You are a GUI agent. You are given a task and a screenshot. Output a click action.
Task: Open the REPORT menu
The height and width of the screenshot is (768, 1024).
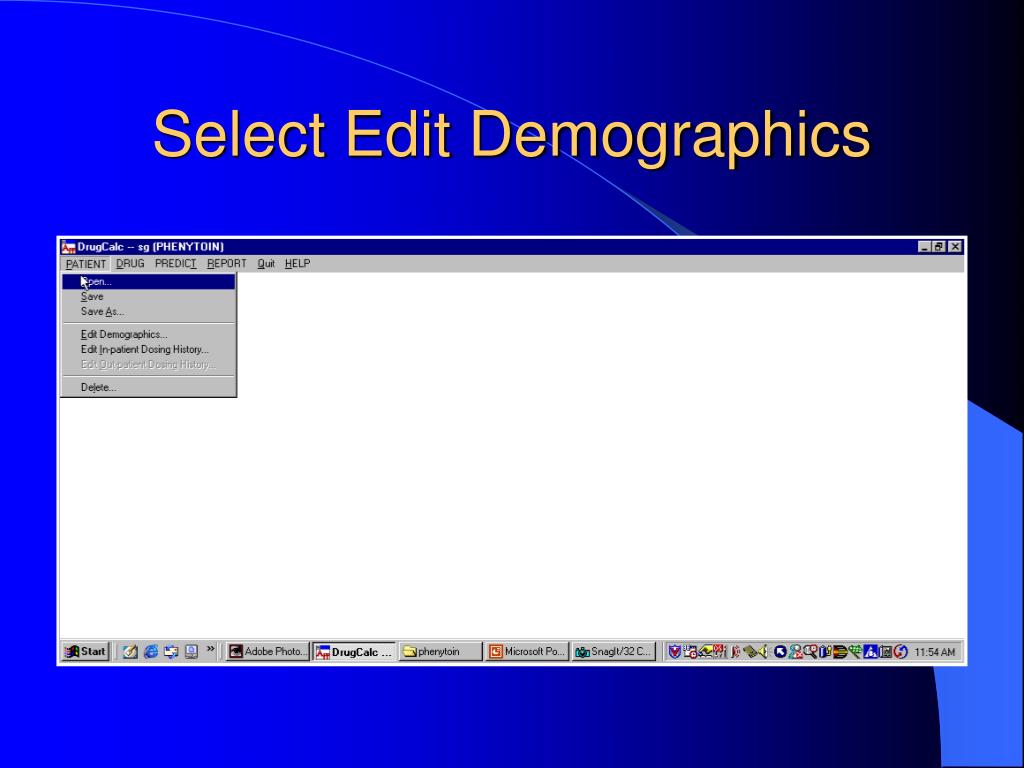(x=226, y=263)
